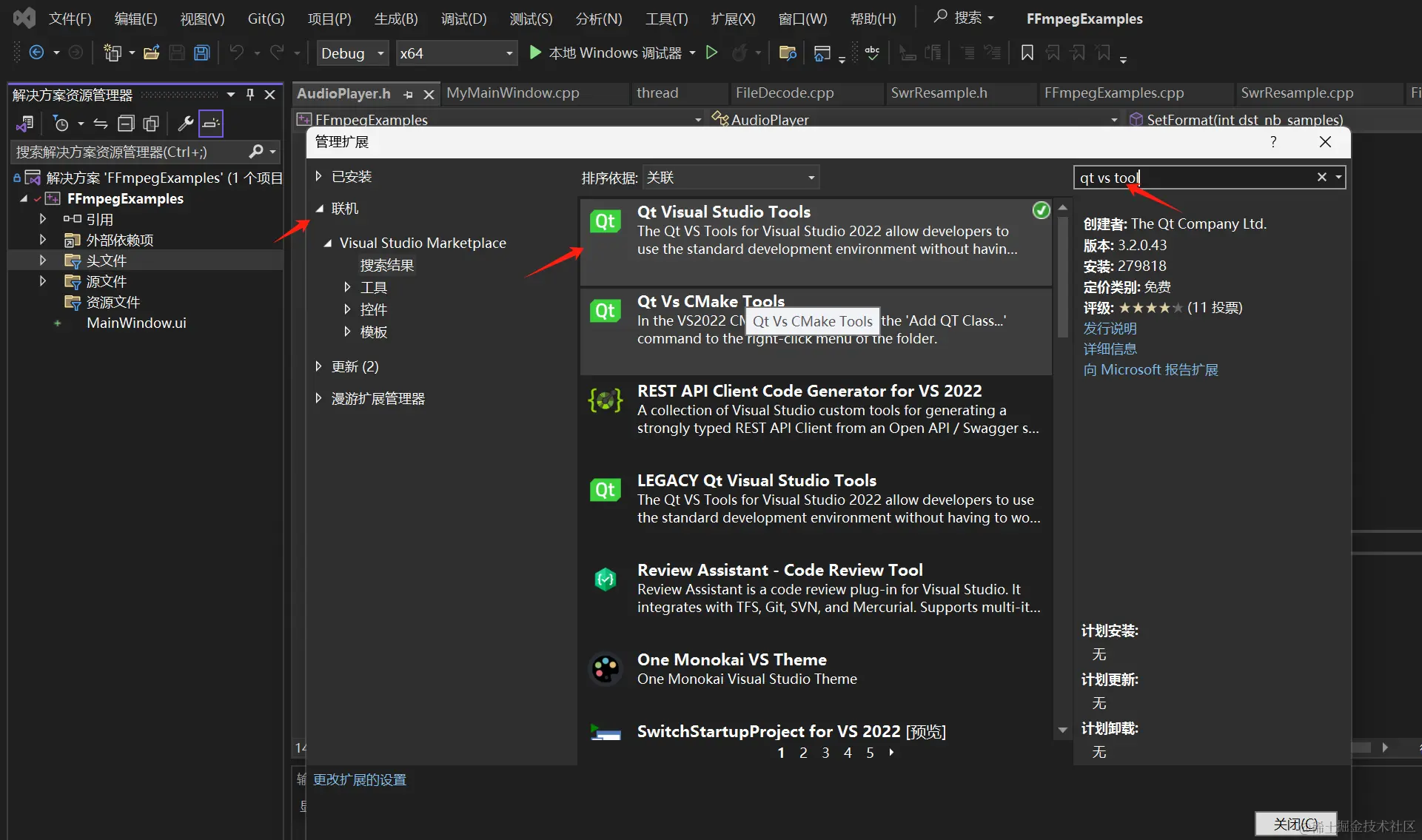The height and width of the screenshot is (840, 1422).
Task: Expand the 更新 (2) category
Action: coord(318,366)
